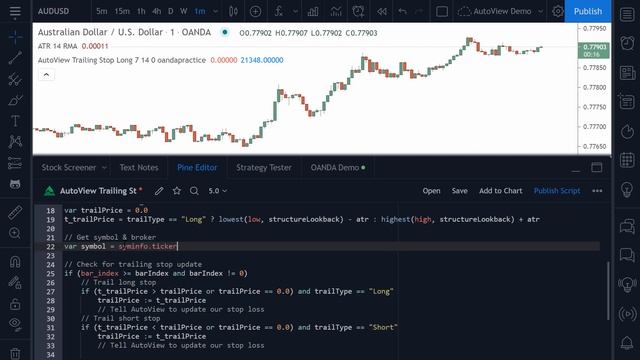Image resolution: width=640 pixels, height=360 pixels.
Task: Click Add to Chart
Action: [500, 191]
